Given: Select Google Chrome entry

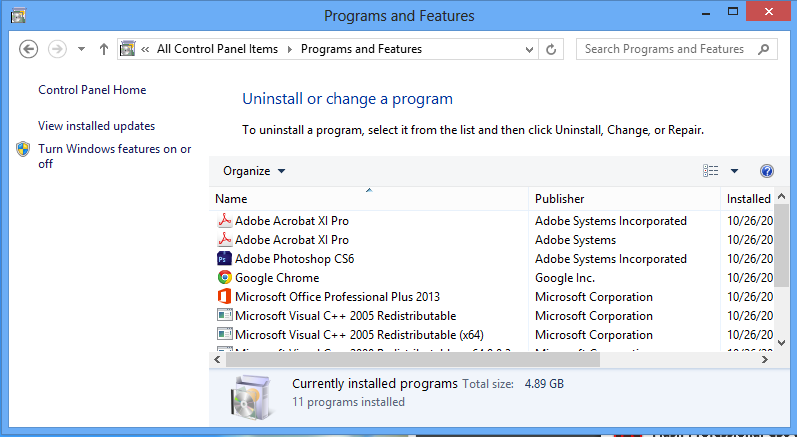Looking at the screenshot, I should tap(277, 278).
